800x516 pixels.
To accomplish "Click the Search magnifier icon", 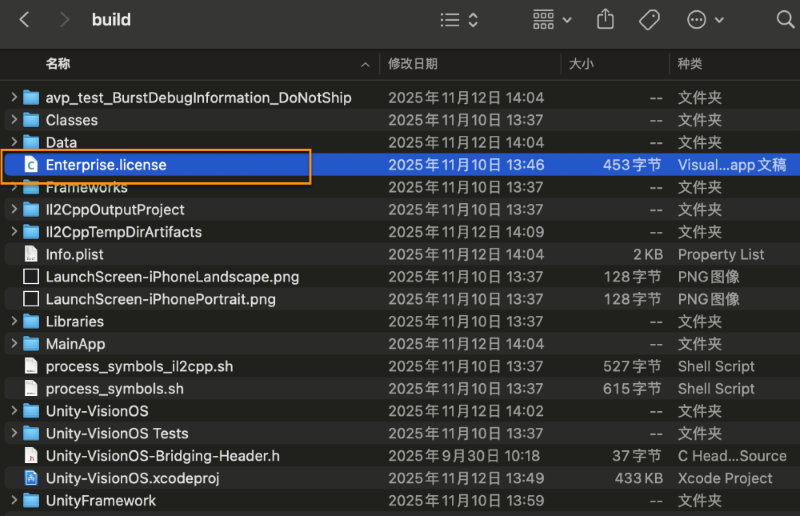I will pyautogui.click(x=785, y=20).
